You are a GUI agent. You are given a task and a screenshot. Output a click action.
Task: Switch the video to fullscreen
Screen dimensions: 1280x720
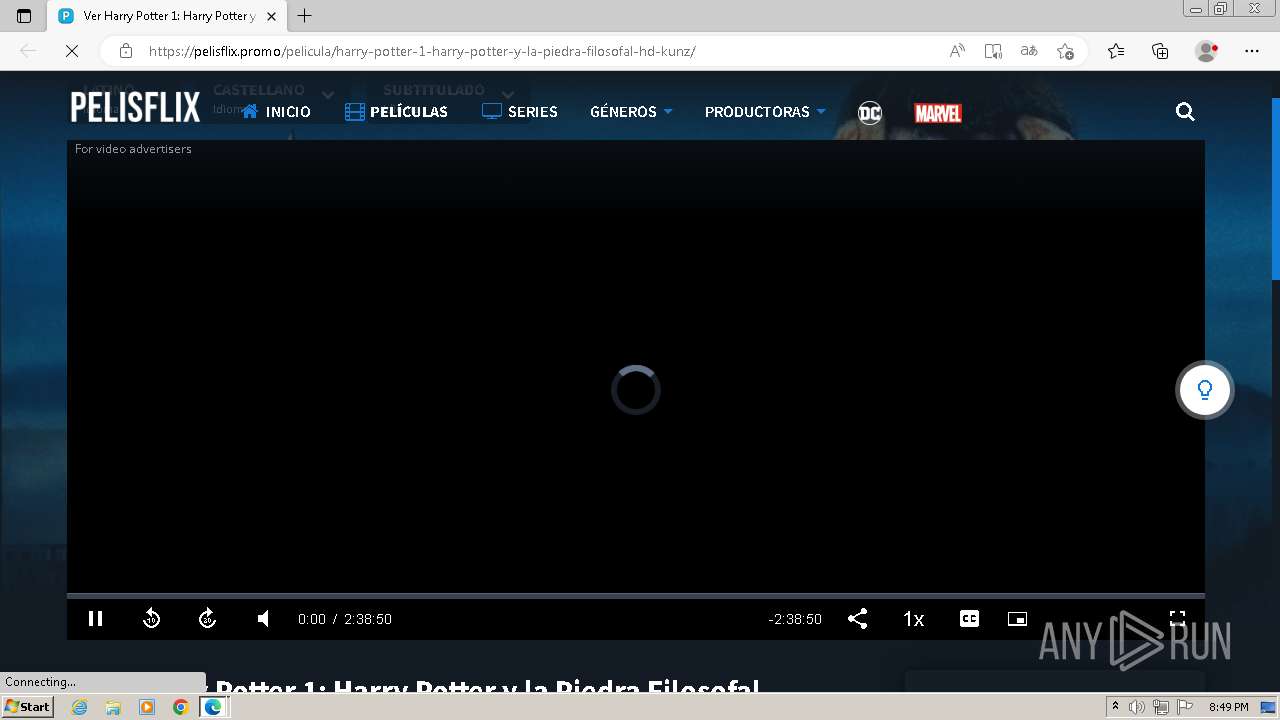(1177, 619)
